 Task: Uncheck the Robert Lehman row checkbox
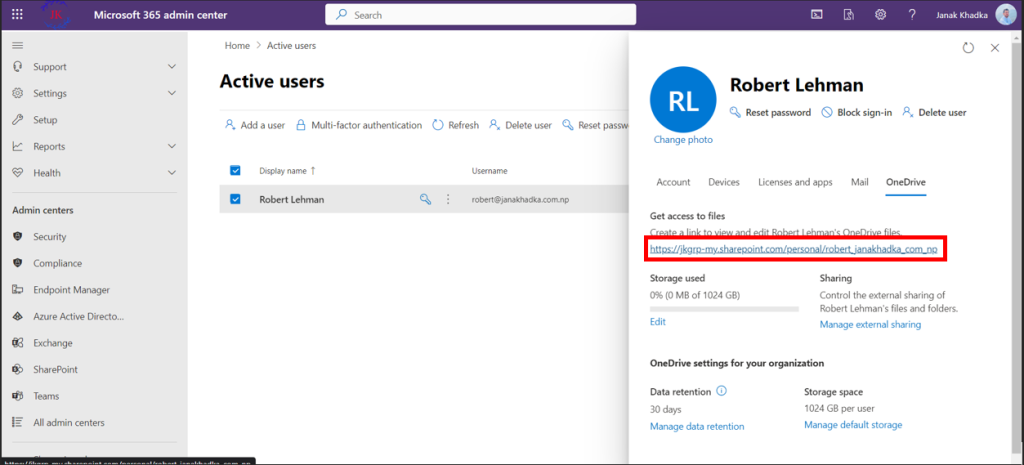[x=235, y=199]
